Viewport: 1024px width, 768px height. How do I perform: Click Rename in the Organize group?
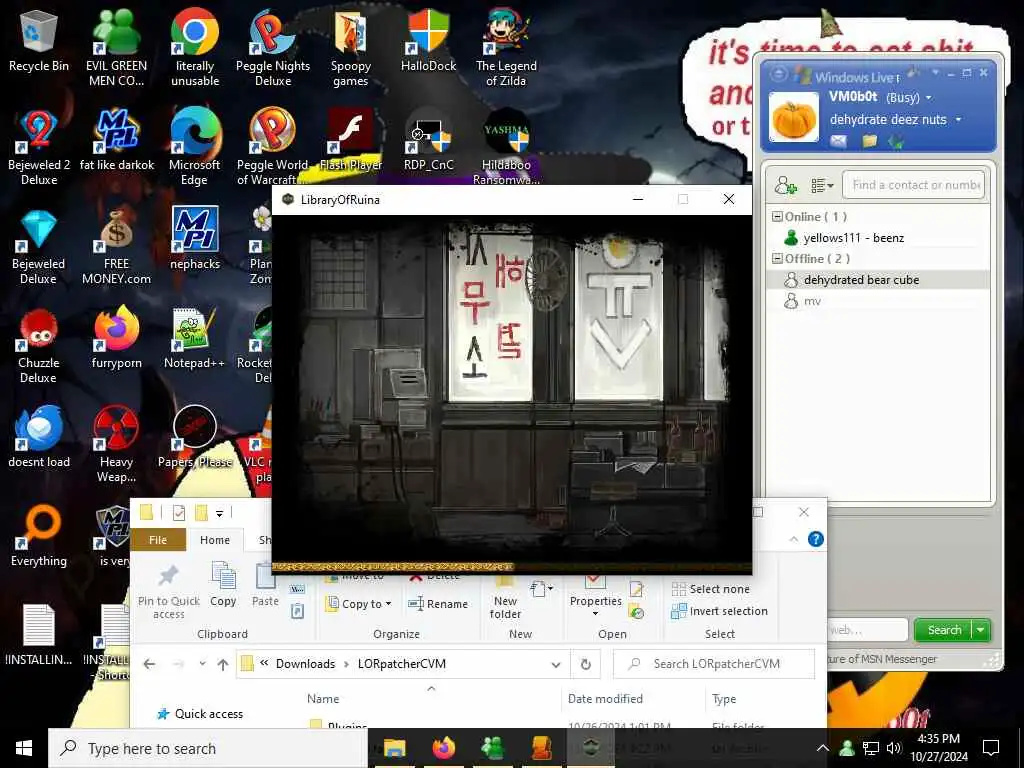click(438, 604)
